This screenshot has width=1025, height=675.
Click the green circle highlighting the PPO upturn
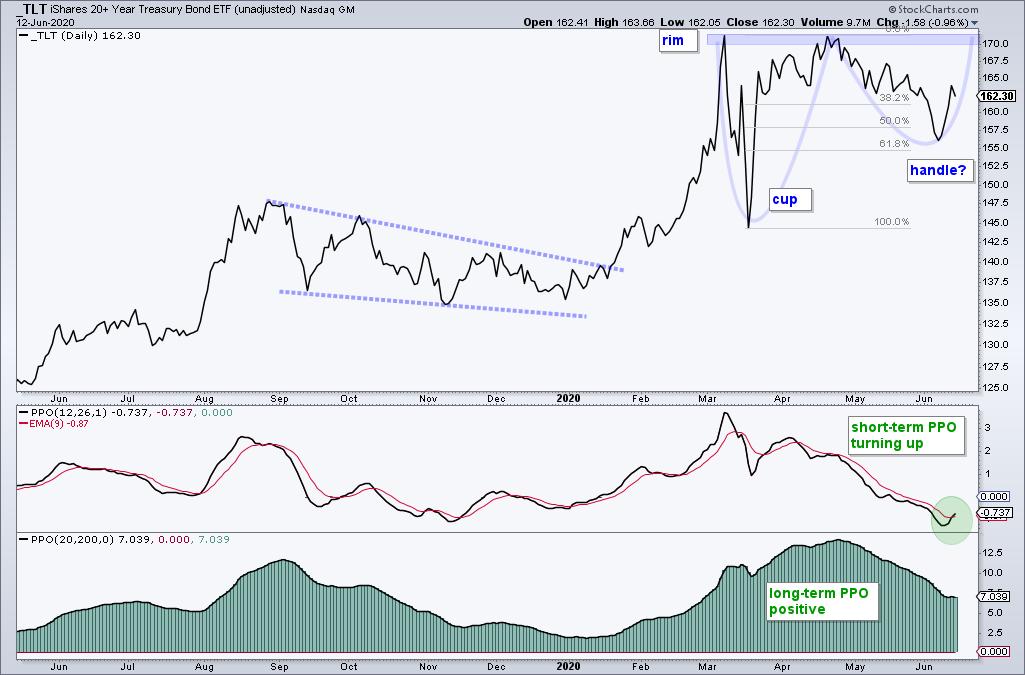click(951, 521)
